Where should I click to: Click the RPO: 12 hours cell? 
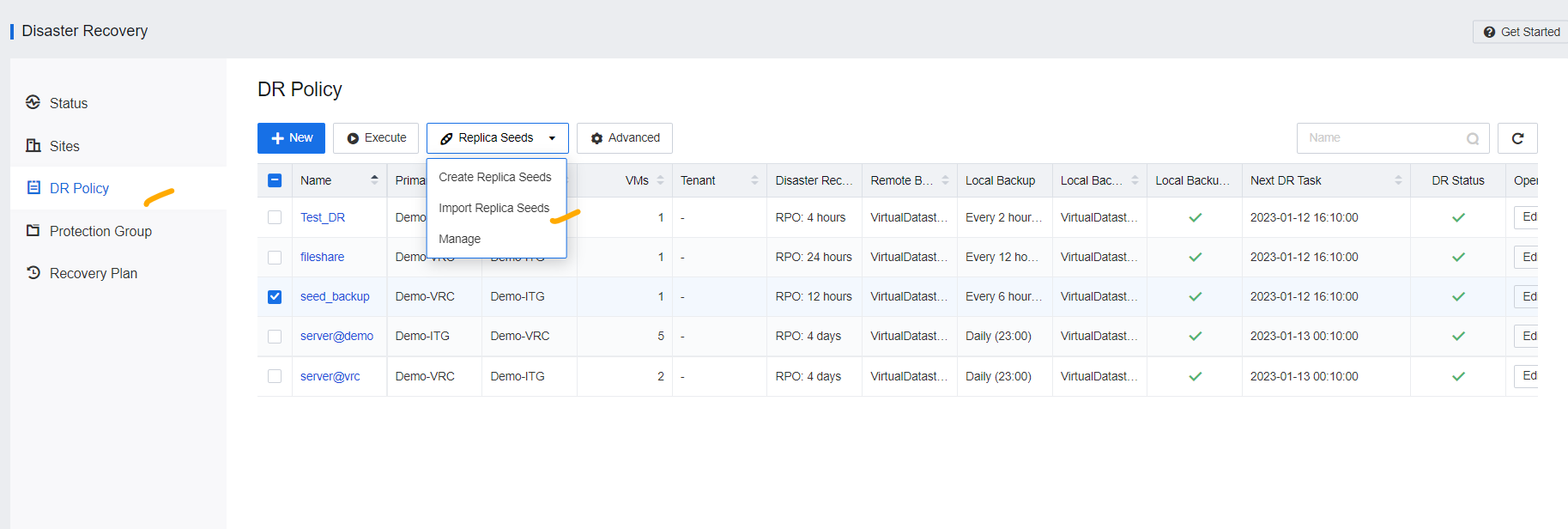(814, 296)
